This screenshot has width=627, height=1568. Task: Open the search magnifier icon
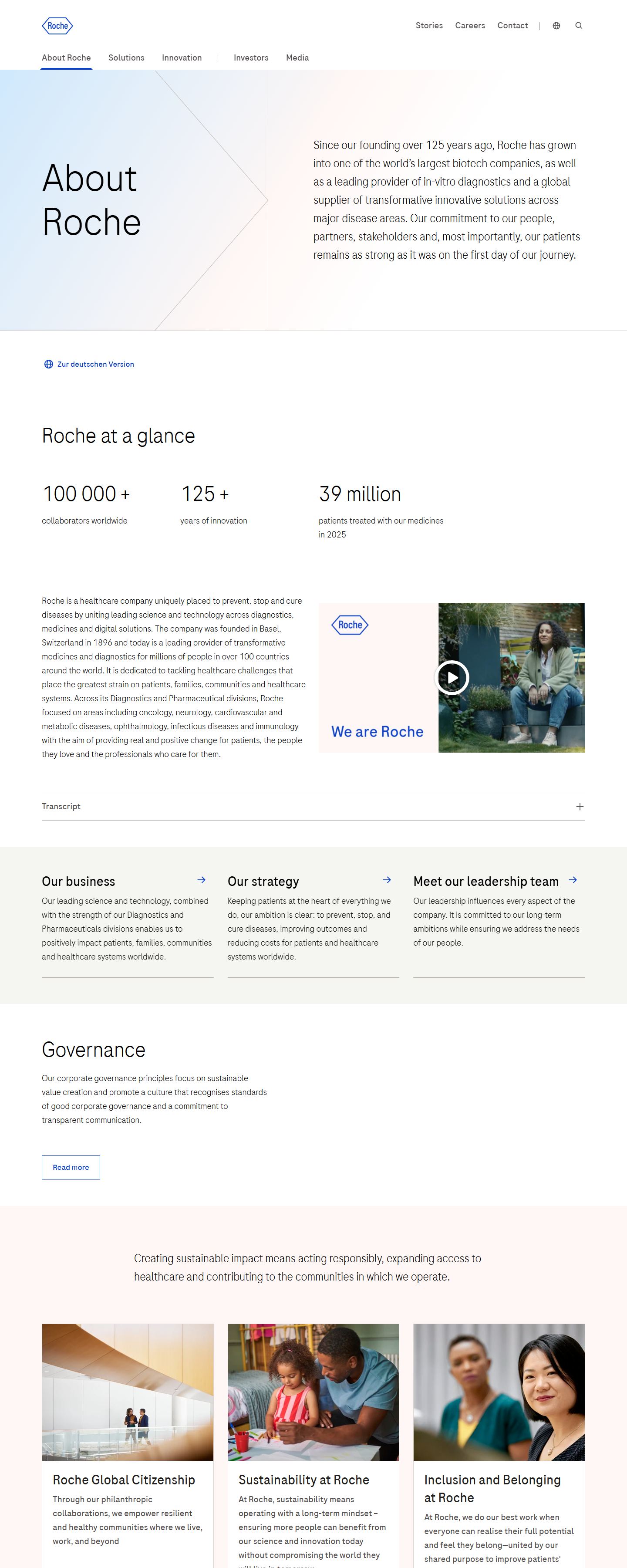tap(579, 26)
